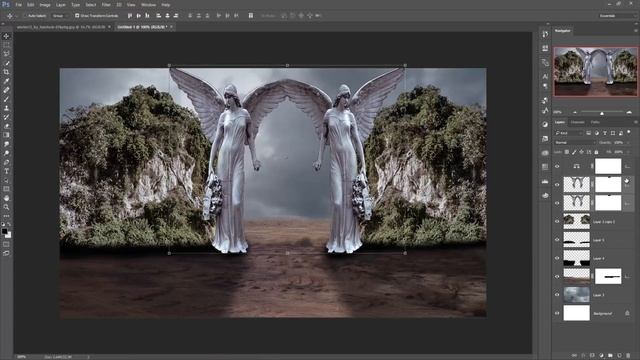Open the Layers panel options menu

[x=635, y=122]
